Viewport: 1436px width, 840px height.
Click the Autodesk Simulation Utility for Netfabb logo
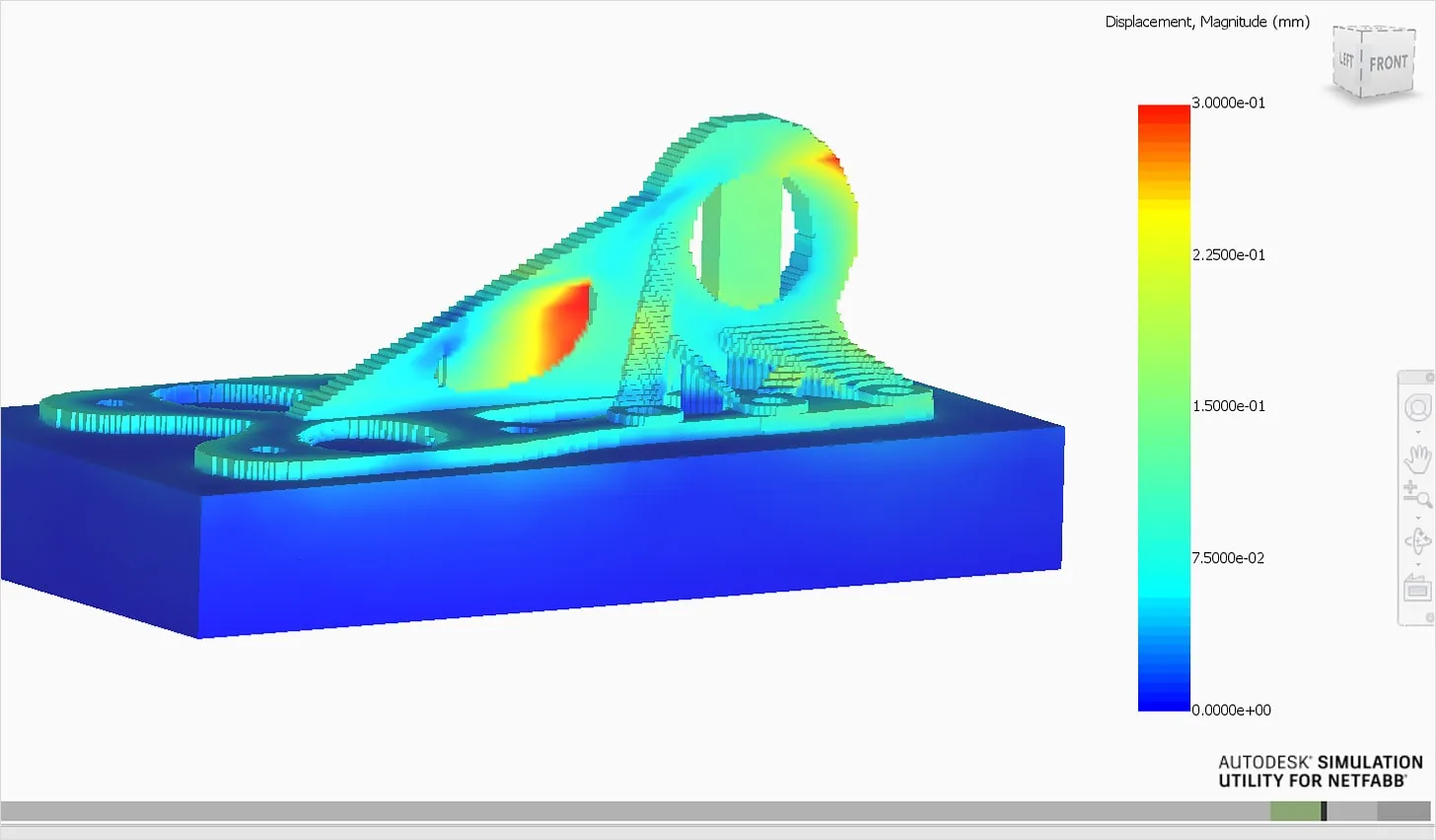click(x=1319, y=771)
